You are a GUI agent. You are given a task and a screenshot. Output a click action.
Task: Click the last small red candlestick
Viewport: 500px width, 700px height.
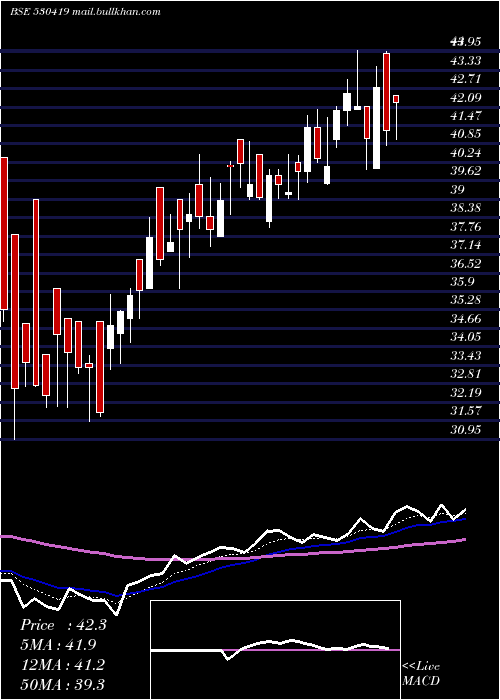click(396, 99)
